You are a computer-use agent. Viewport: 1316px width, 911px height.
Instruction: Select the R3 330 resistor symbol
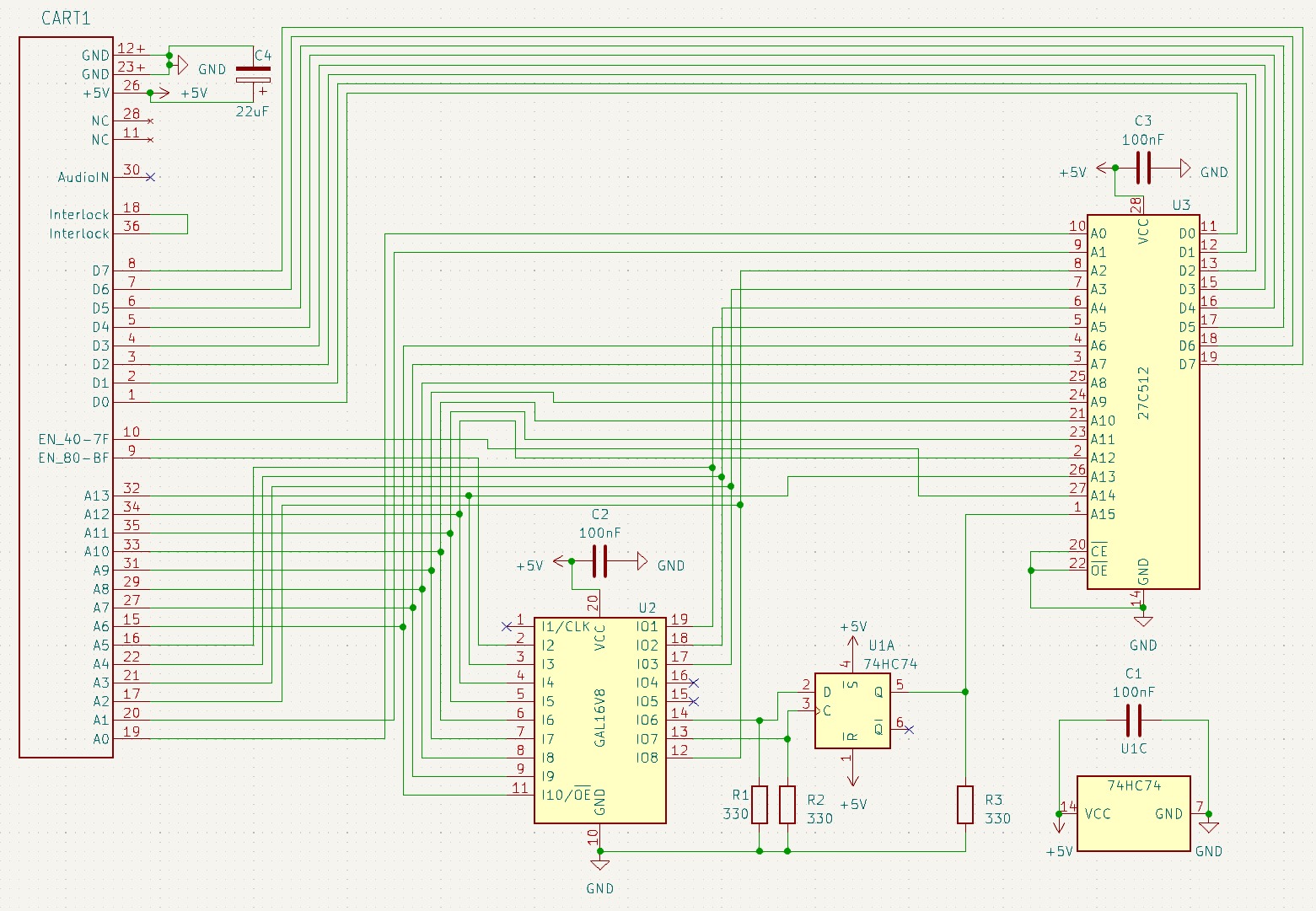[965, 805]
